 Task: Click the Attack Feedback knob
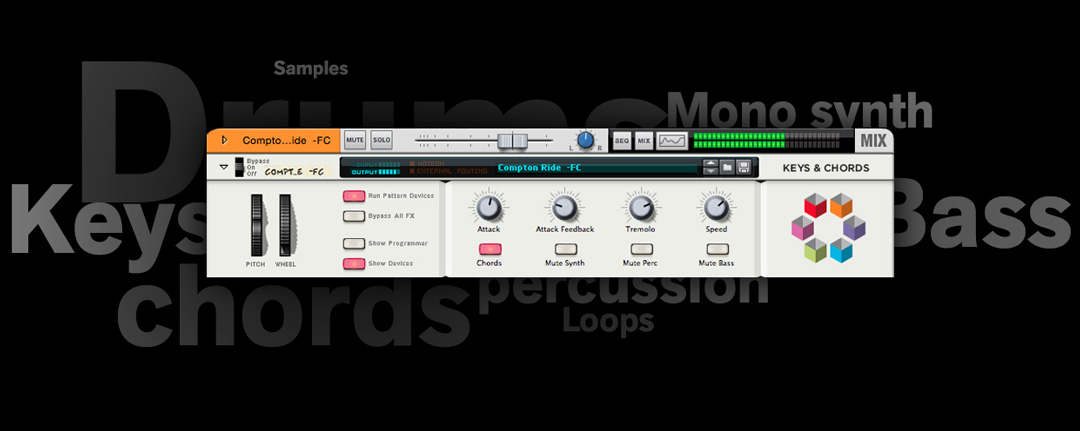[564, 207]
